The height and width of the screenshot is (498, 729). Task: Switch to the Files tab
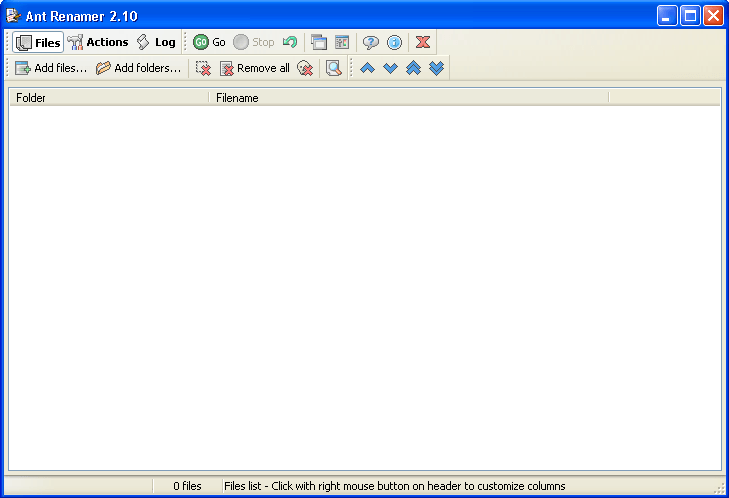[x=38, y=42]
